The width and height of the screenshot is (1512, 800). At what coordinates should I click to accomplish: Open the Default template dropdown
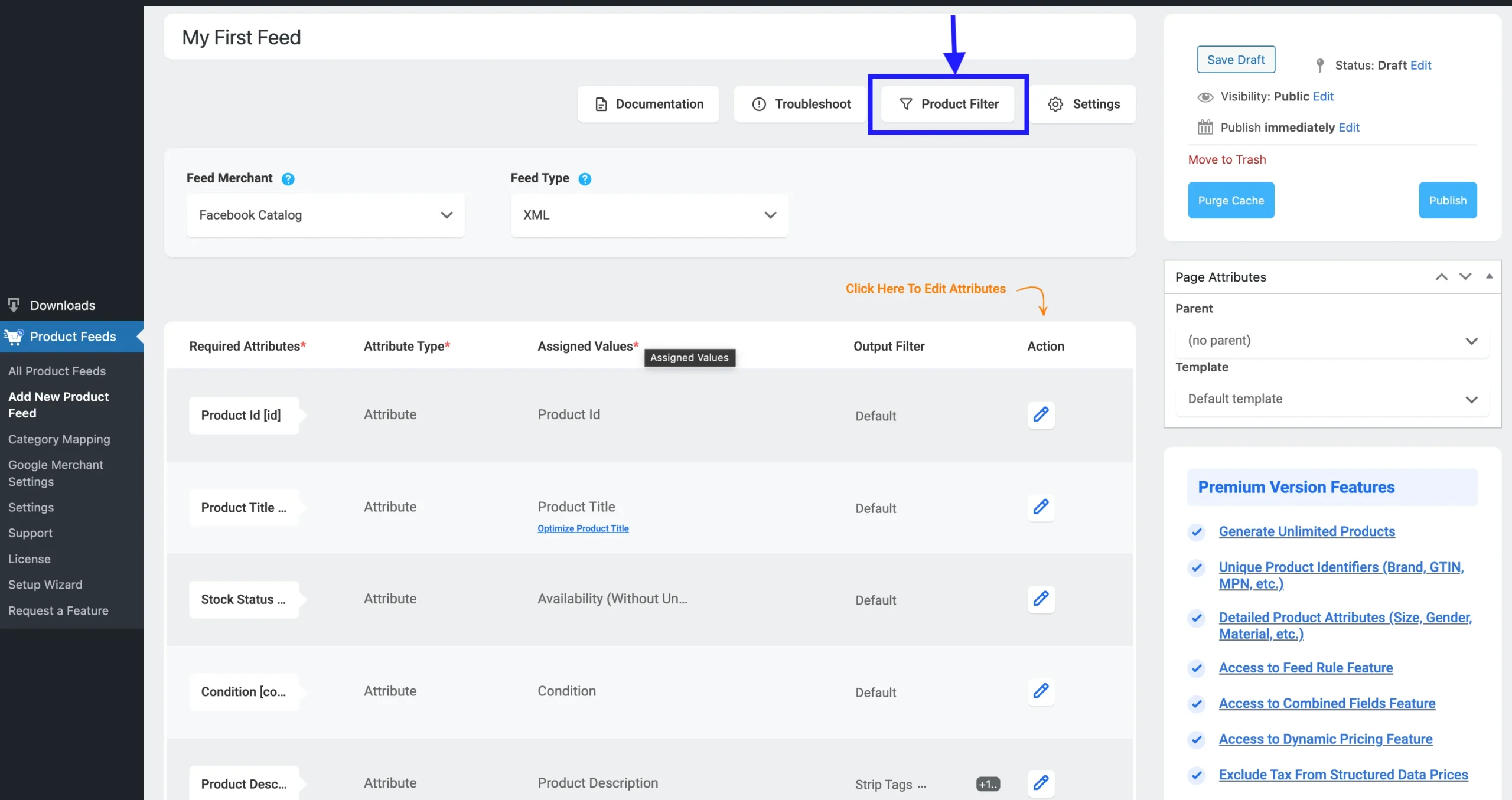pyautogui.click(x=1332, y=399)
